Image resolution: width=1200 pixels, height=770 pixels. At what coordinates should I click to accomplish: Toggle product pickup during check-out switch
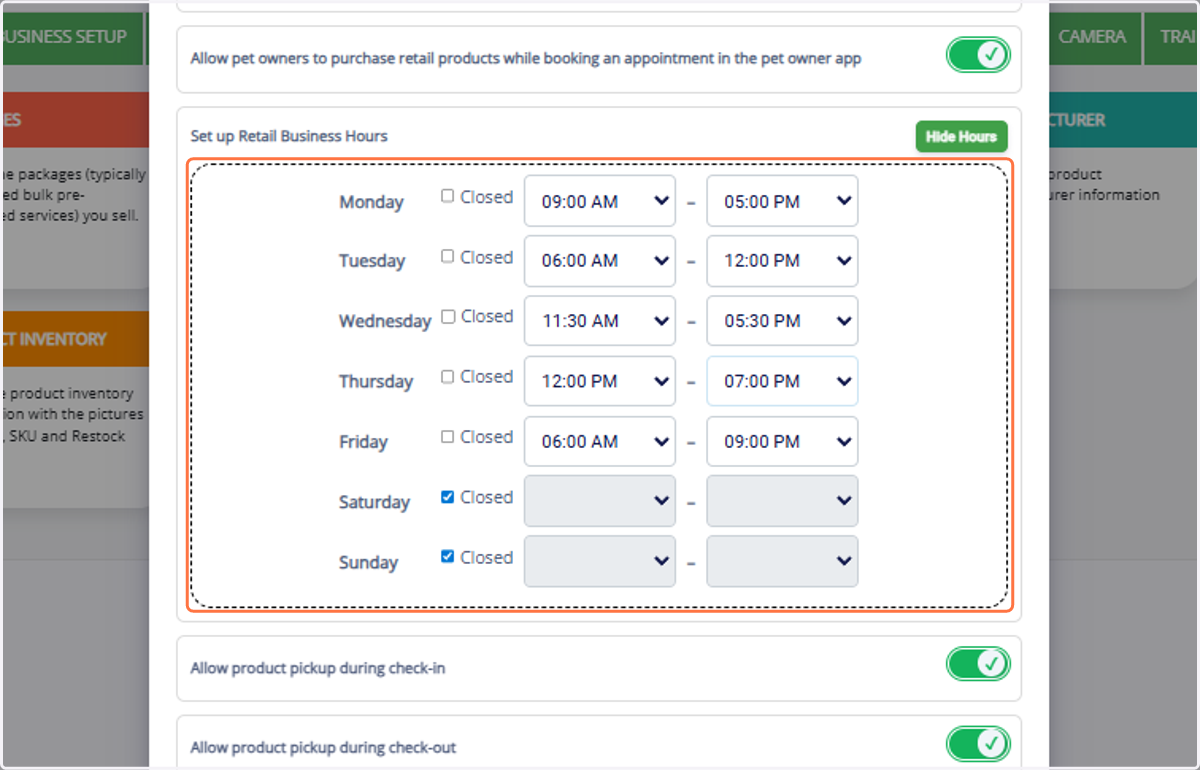click(978, 744)
